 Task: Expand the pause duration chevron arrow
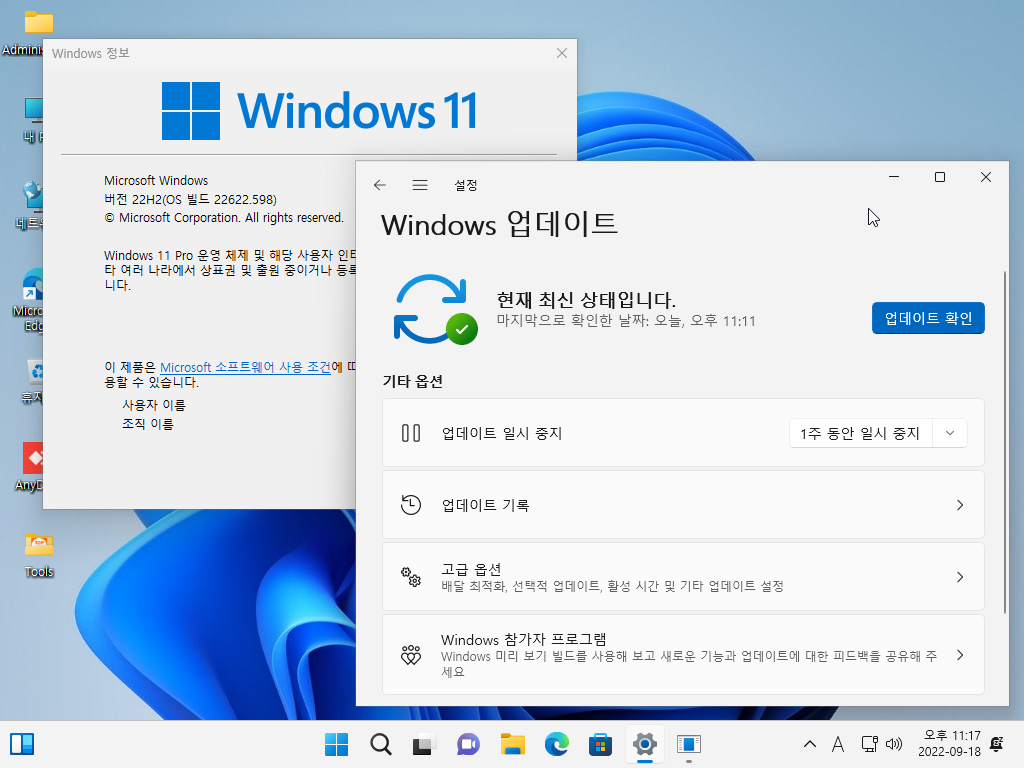coord(950,433)
